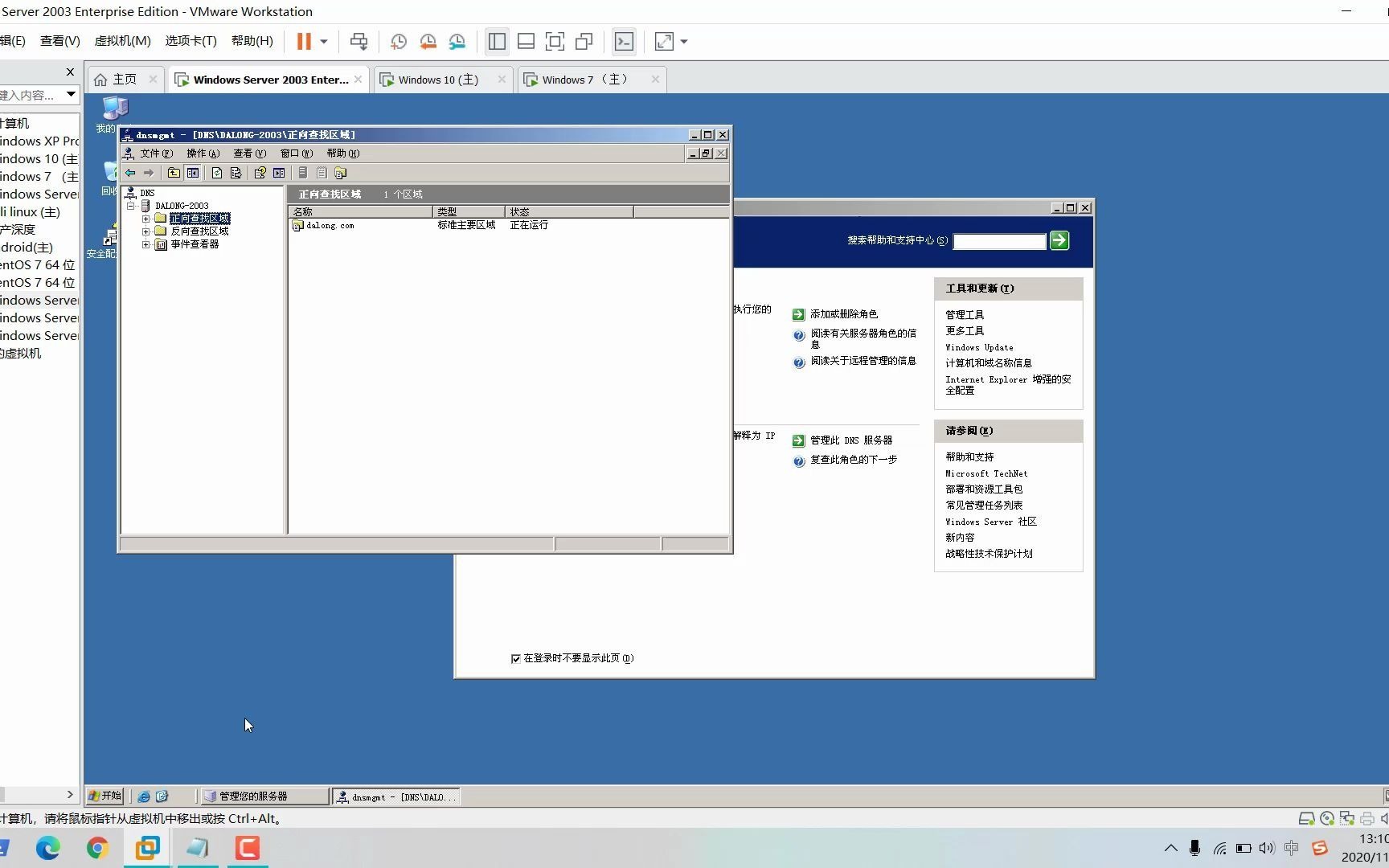
Task: Click the new record sheet icon in the dnsmgmt toolbar
Action: coord(322,173)
